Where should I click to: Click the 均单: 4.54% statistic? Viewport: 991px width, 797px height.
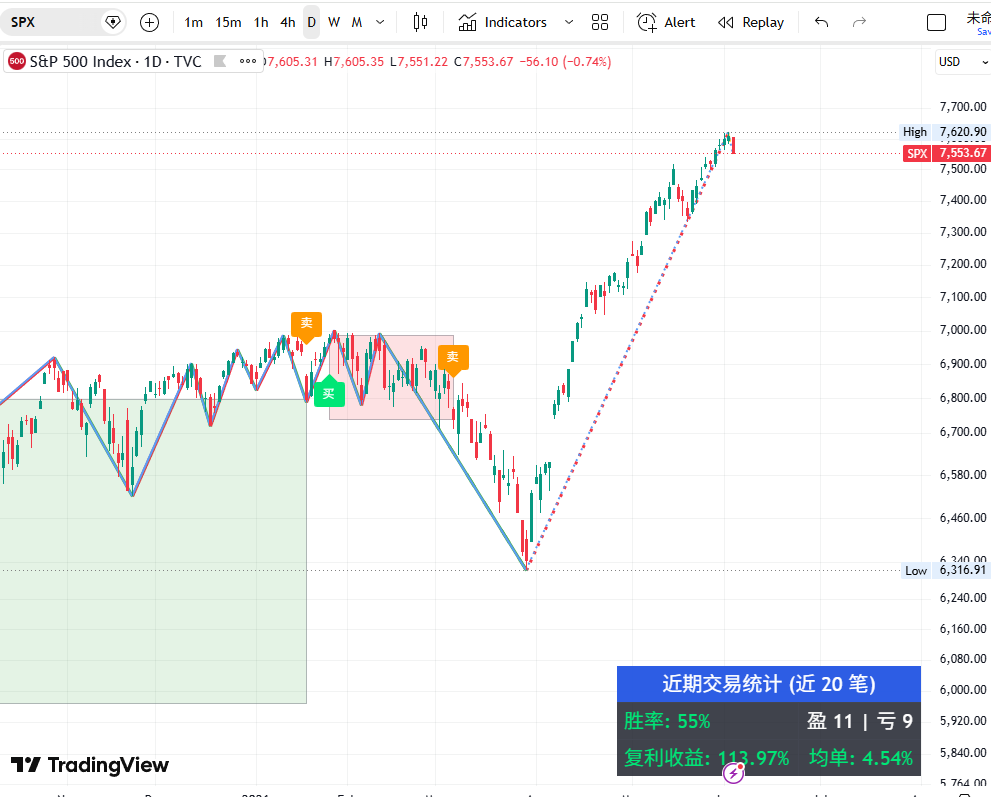coord(861,758)
